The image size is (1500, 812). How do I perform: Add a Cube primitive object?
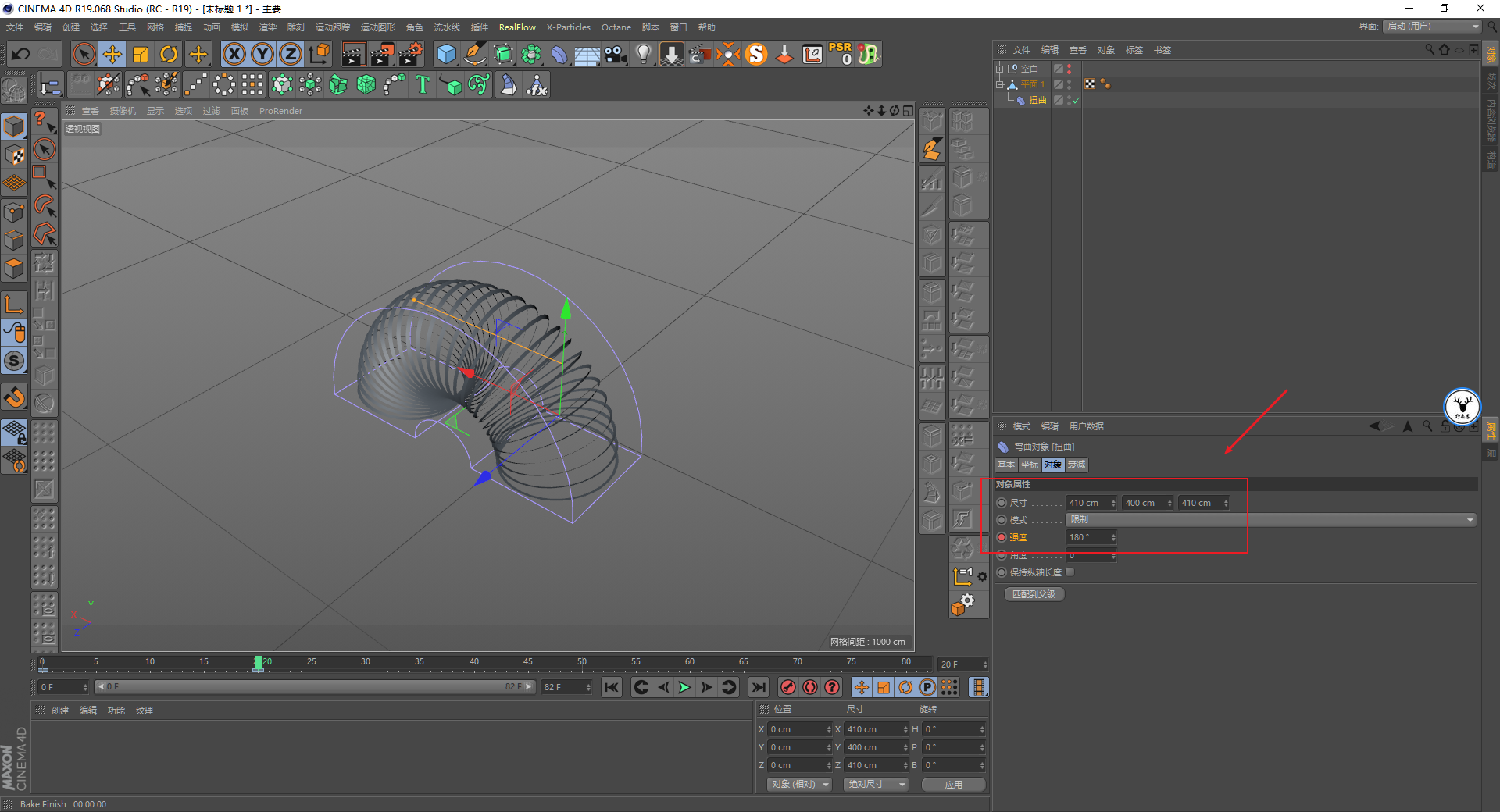click(446, 54)
